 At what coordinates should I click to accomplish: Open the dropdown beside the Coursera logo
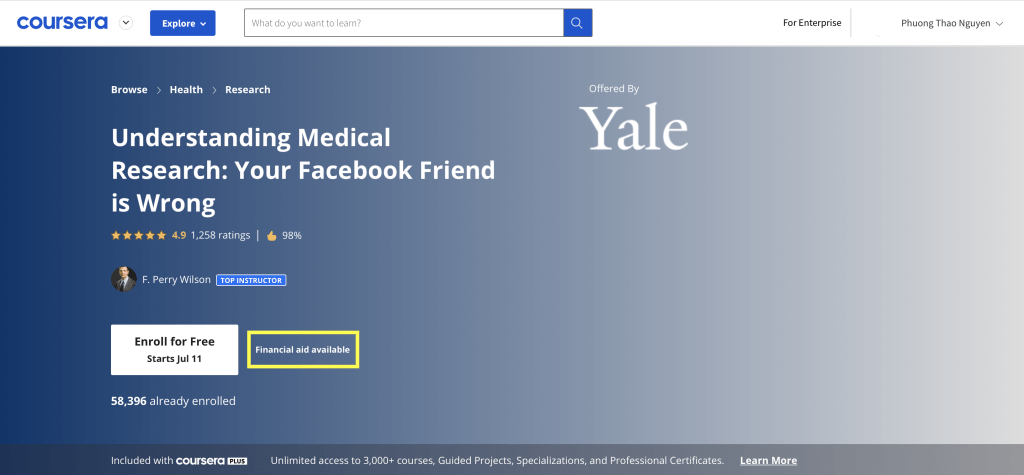click(125, 22)
